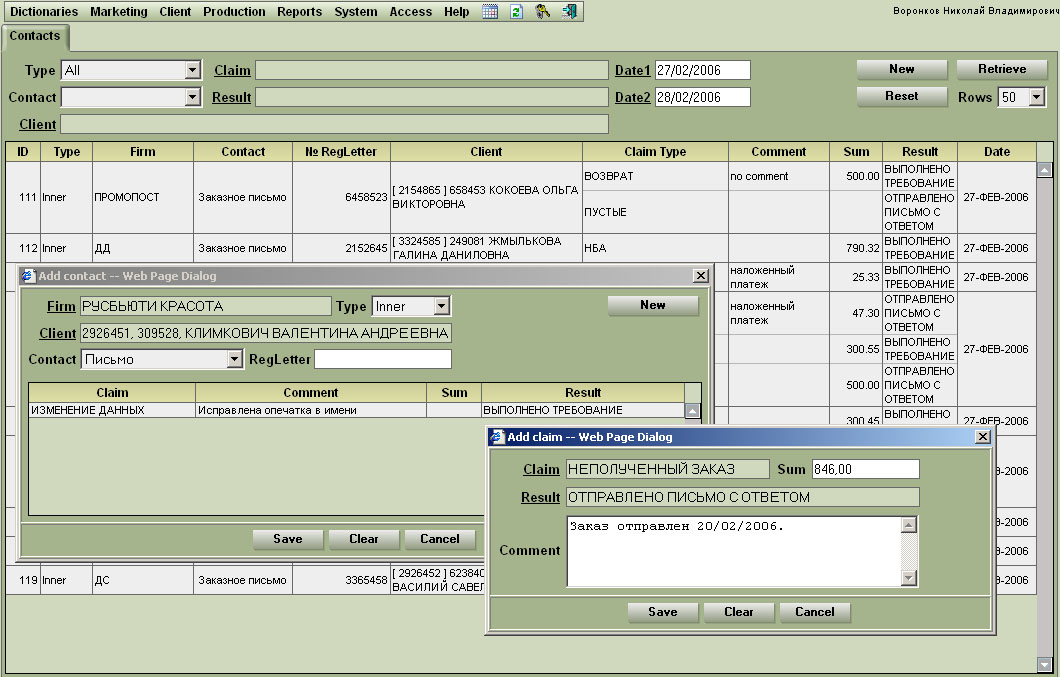1060x677 pixels.
Task: Click the Date1 field with 27/02/2006
Action: [702, 70]
